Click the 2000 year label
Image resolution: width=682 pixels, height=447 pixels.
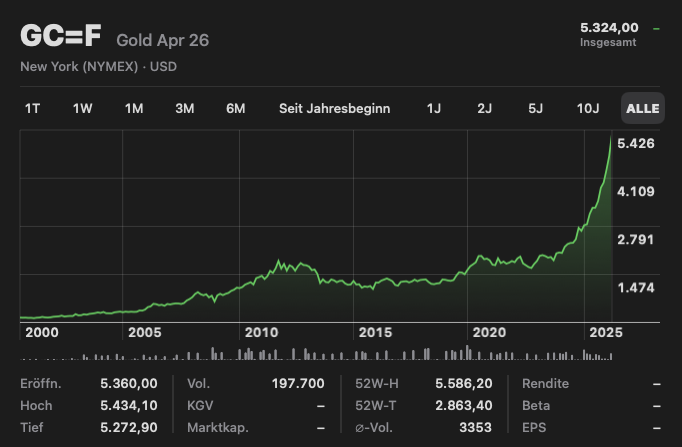pyautogui.click(x=42, y=333)
